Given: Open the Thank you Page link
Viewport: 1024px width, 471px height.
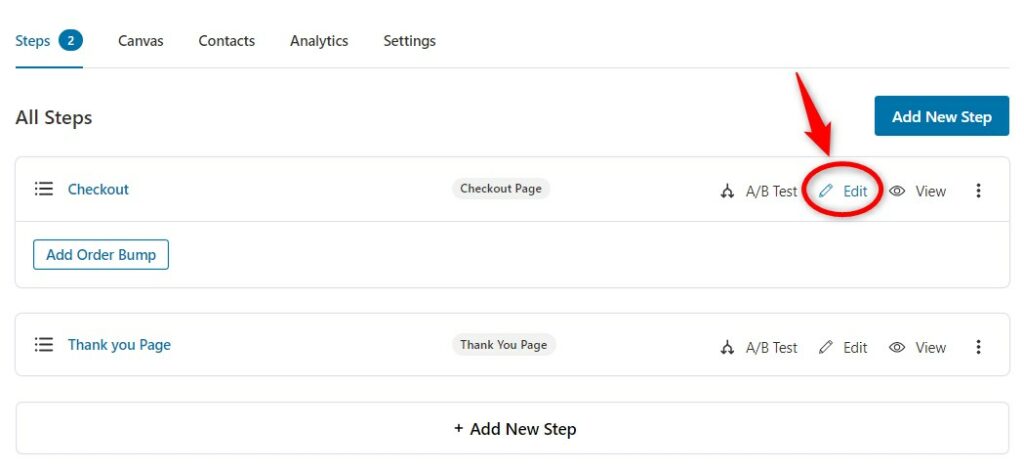Looking at the screenshot, I should (x=120, y=345).
